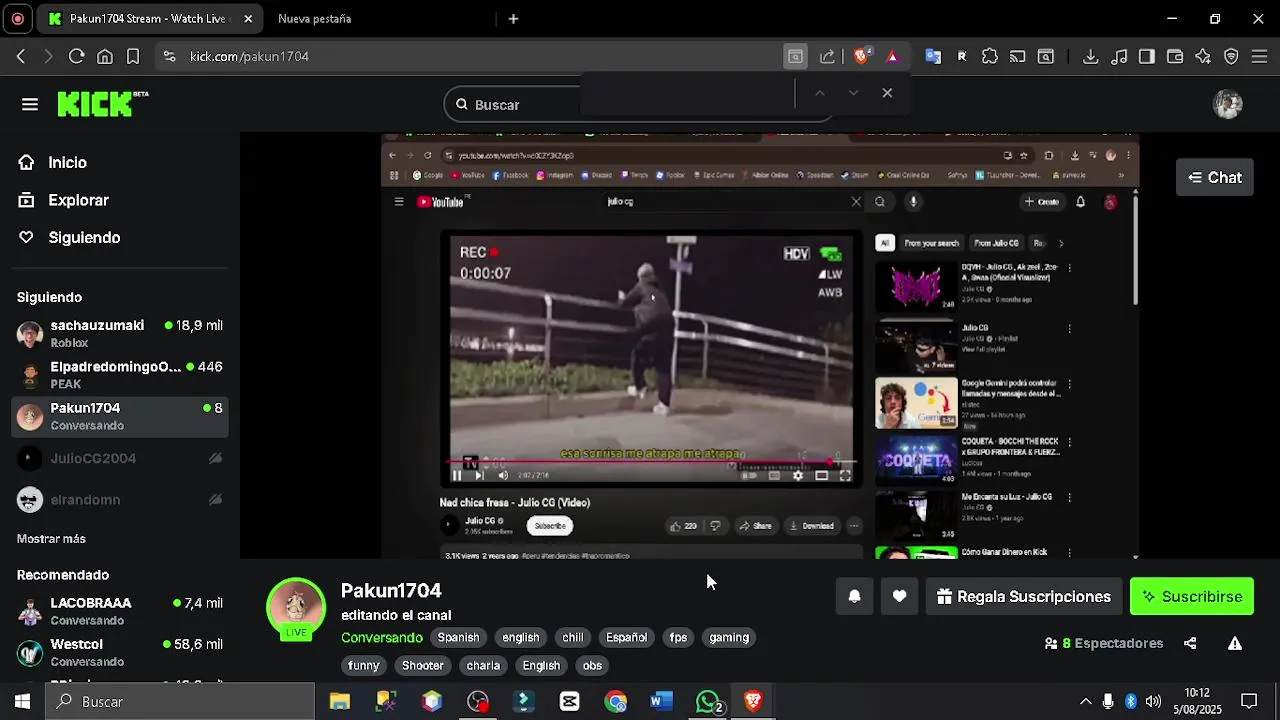The image size is (1280, 720).
Task: Select the Español tag
Action: 626,638
